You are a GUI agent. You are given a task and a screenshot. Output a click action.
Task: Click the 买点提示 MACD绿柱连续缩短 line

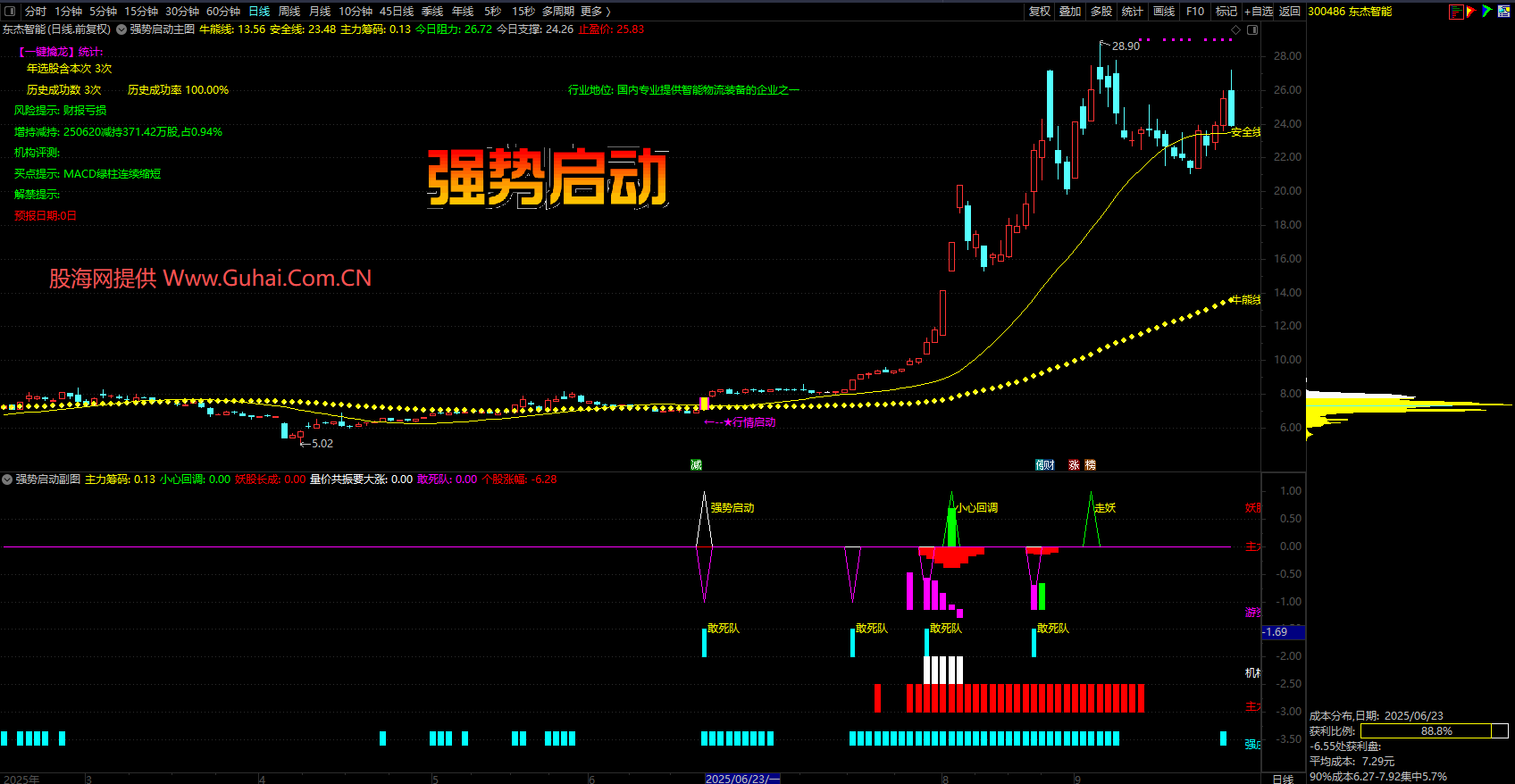pos(88,174)
